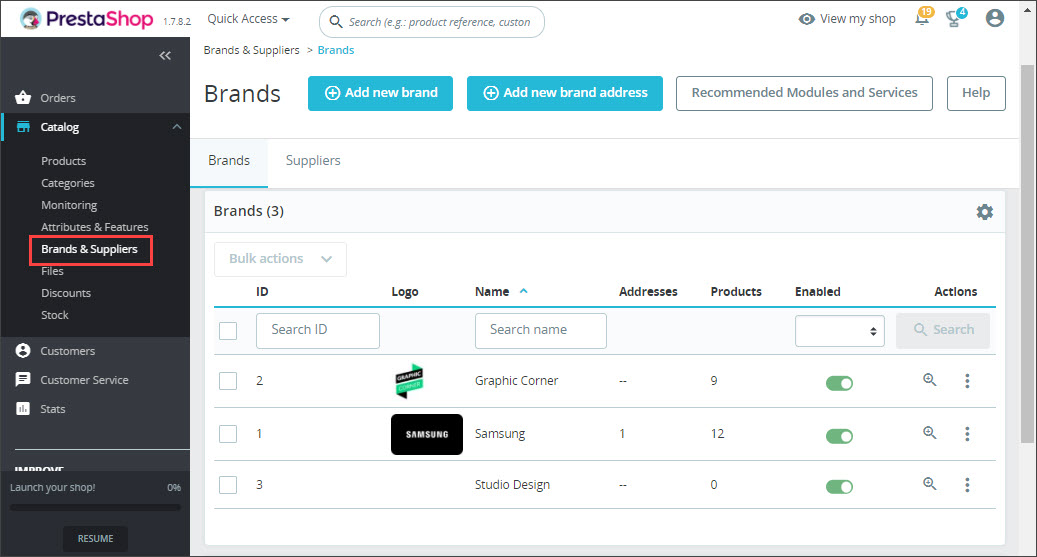Click the eye icon beside View my shop
The width and height of the screenshot is (1037, 557).
[x=806, y=19]
